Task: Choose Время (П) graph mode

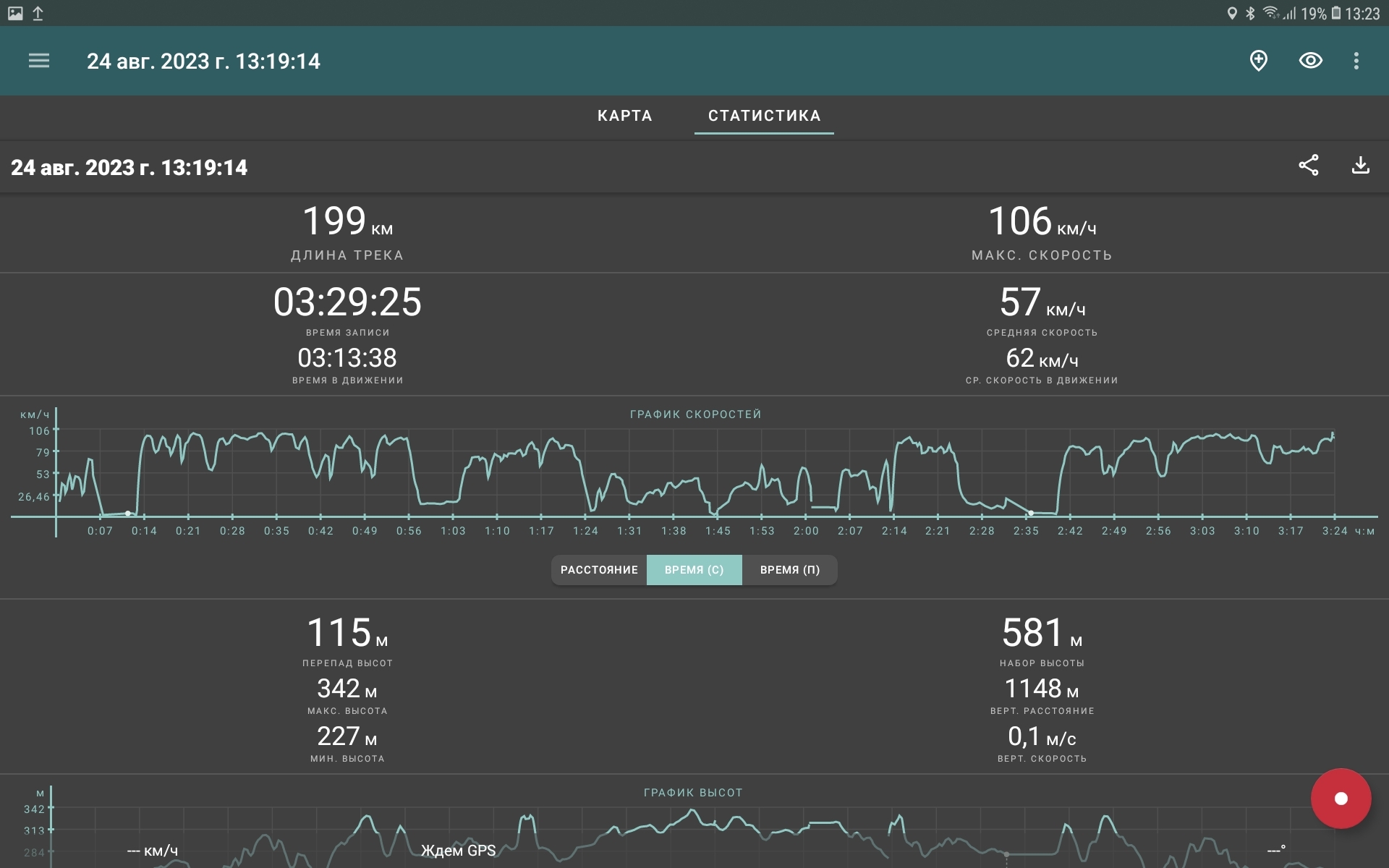Action: tap(789, 570)
